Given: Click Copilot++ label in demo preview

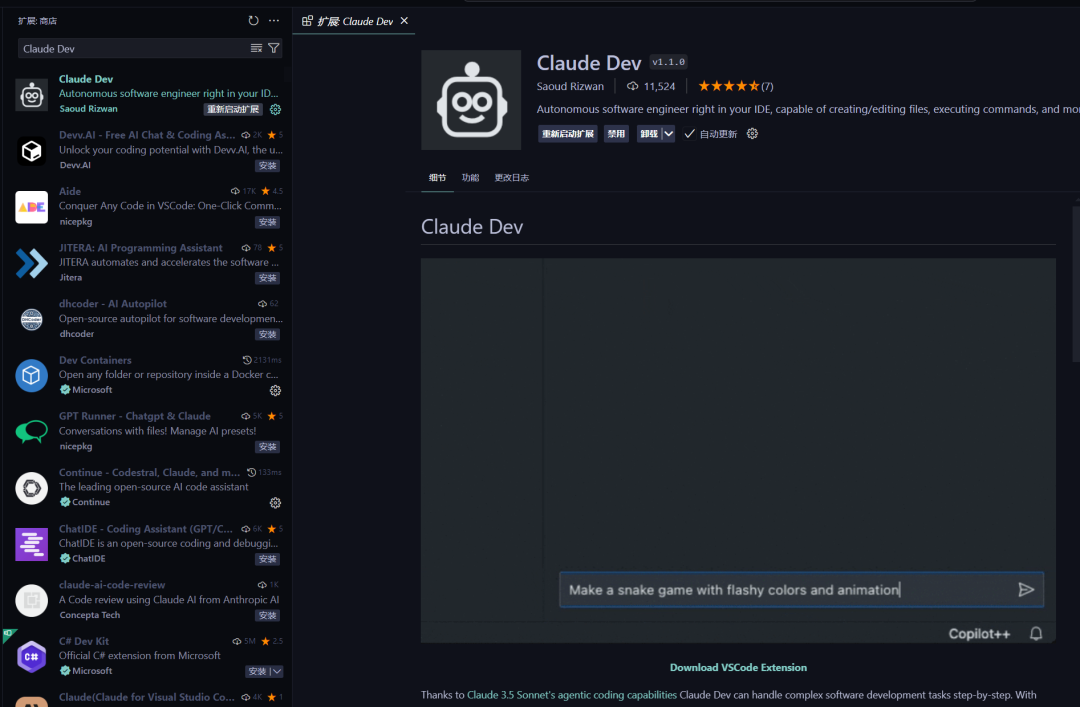Looking at the screenshot, I should click(979, 634).
